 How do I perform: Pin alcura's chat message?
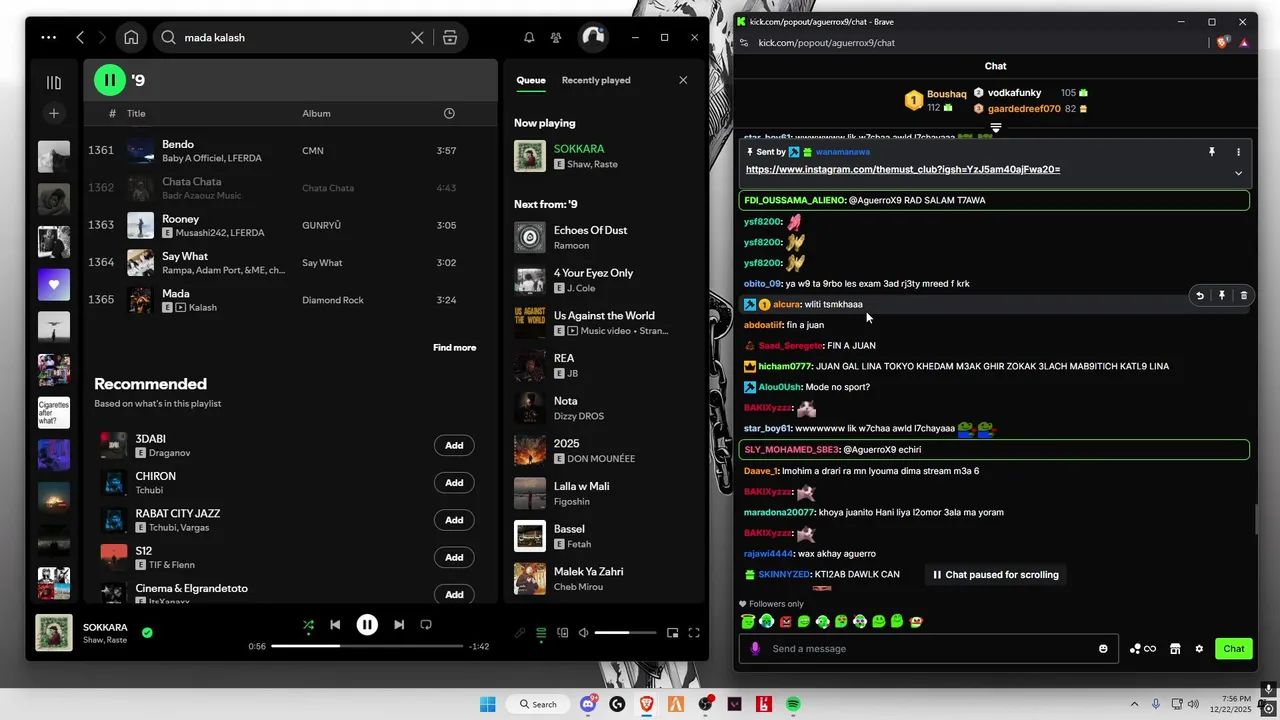point(1222,296)
